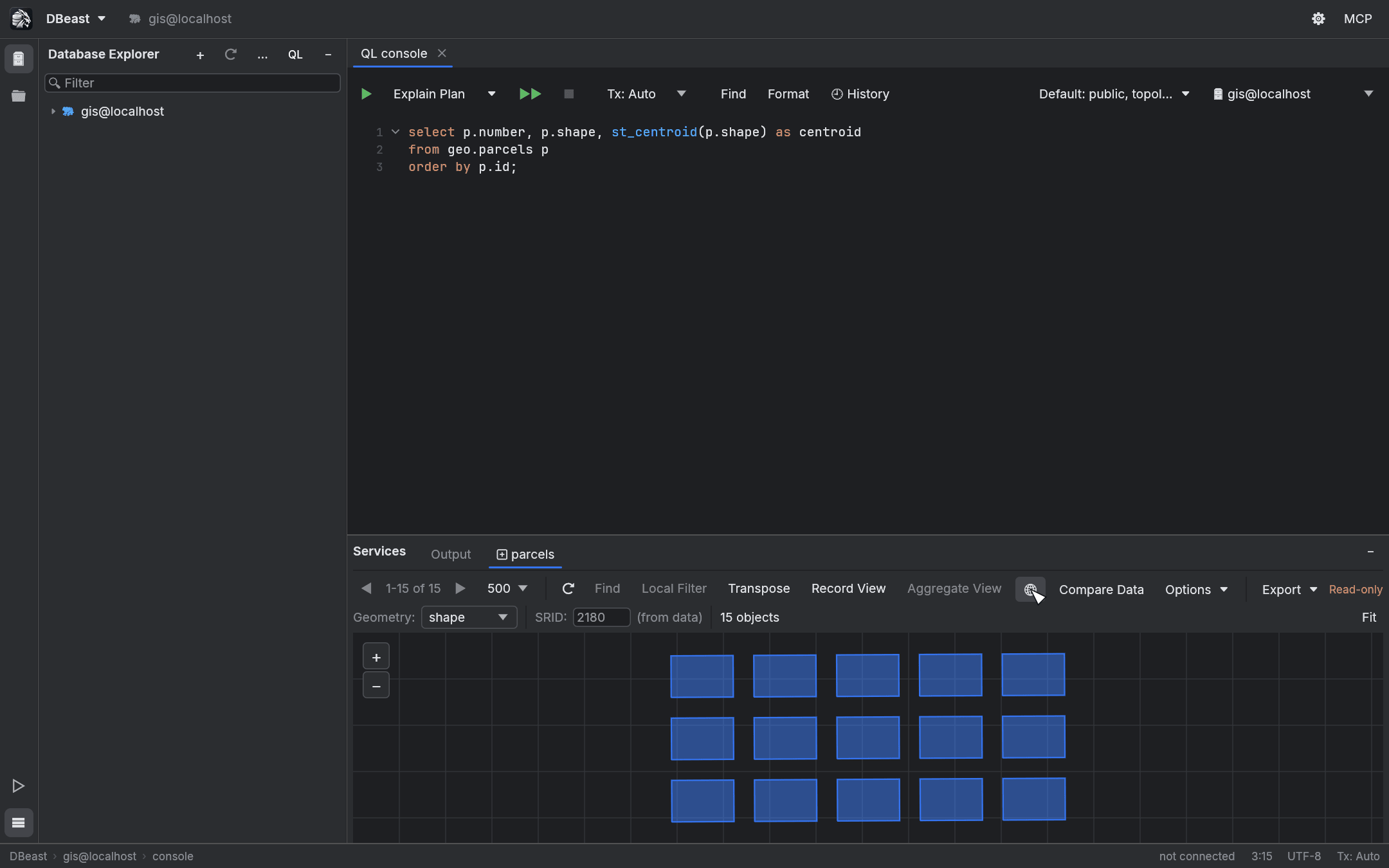
Task: Stop query execution square icon
Action: [568, 94]
